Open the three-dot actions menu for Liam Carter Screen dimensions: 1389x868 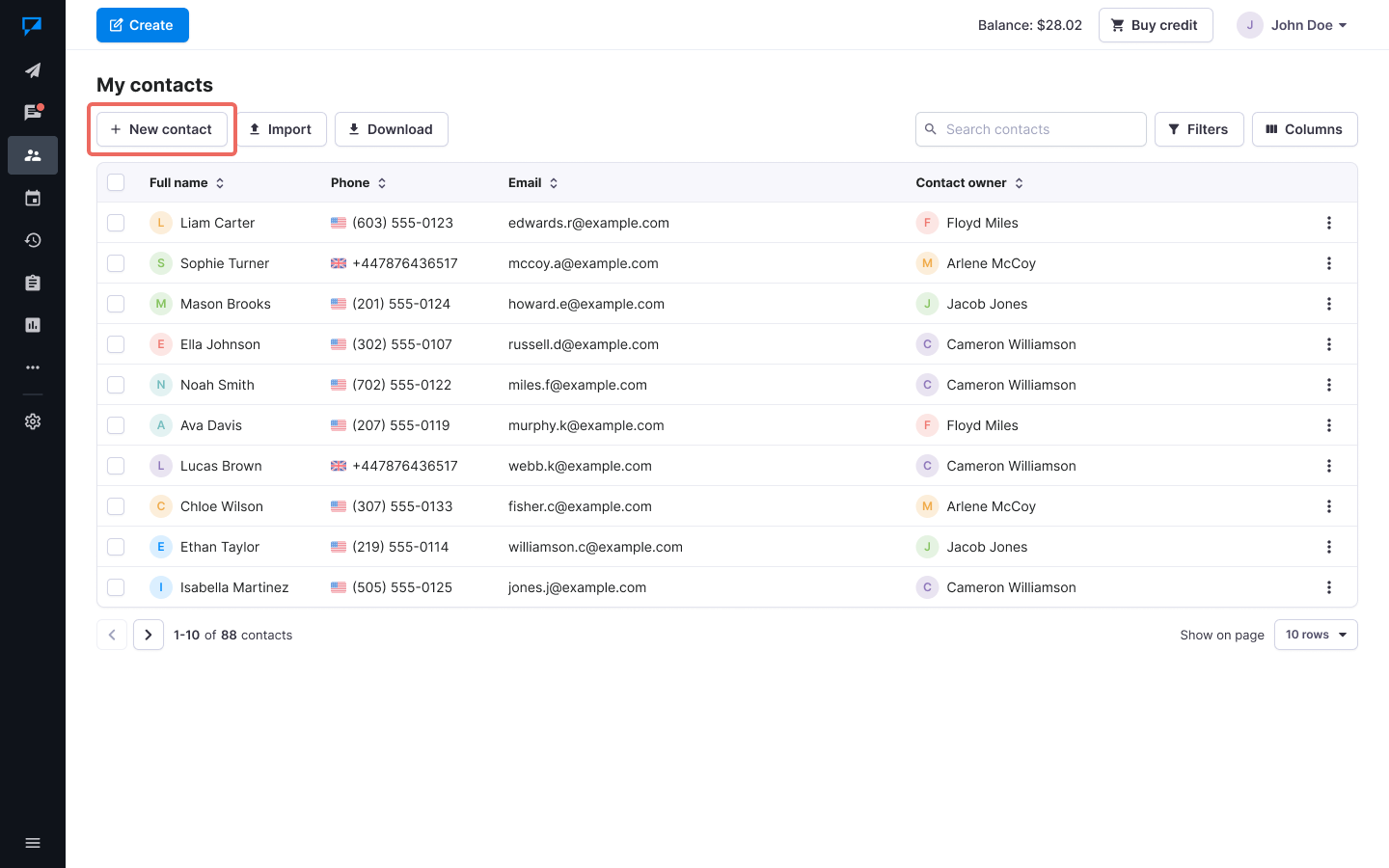(x=1328, y=223)
